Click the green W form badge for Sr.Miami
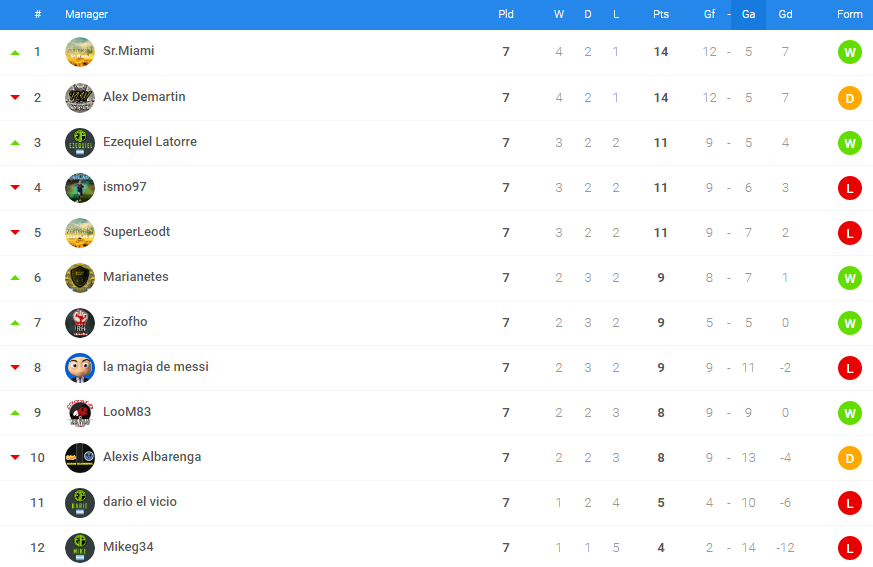 850,52
